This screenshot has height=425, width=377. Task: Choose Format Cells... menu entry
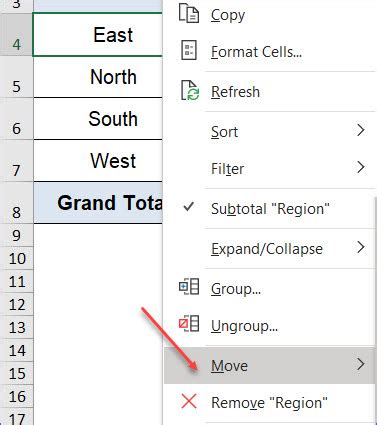[x=257, y=52]
